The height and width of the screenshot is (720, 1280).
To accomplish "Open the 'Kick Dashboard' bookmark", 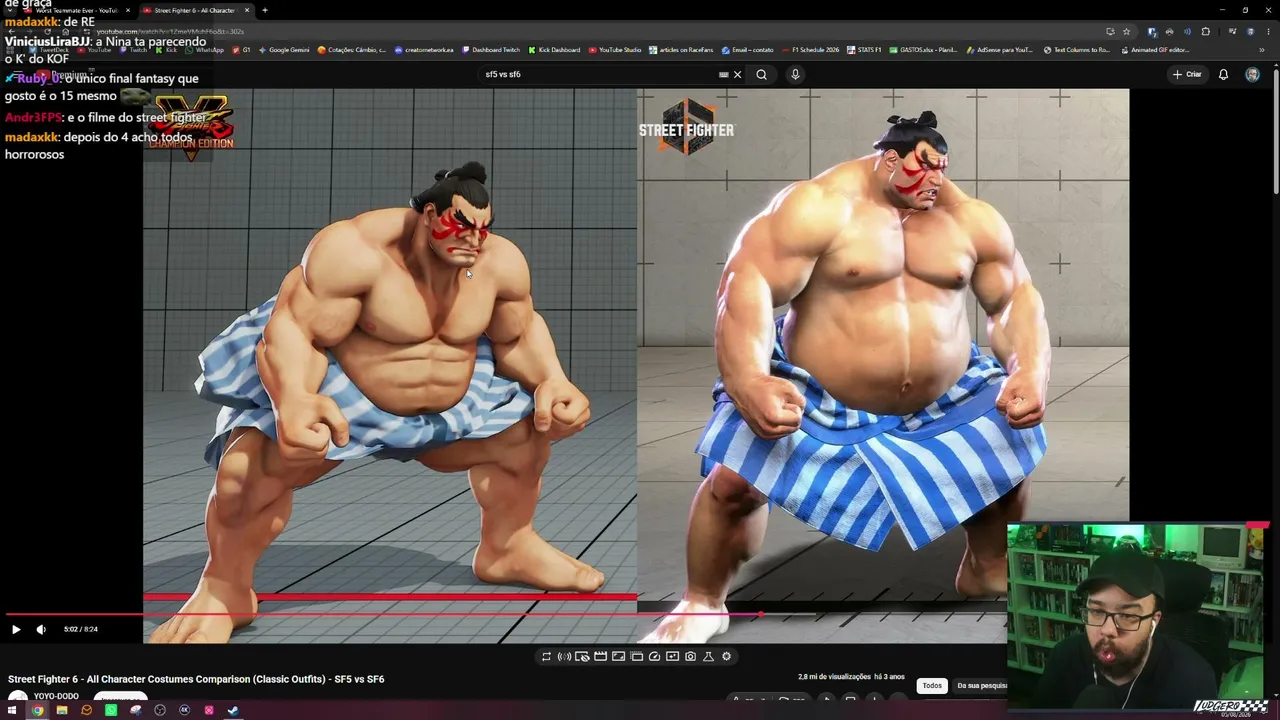I will (553, 49).
